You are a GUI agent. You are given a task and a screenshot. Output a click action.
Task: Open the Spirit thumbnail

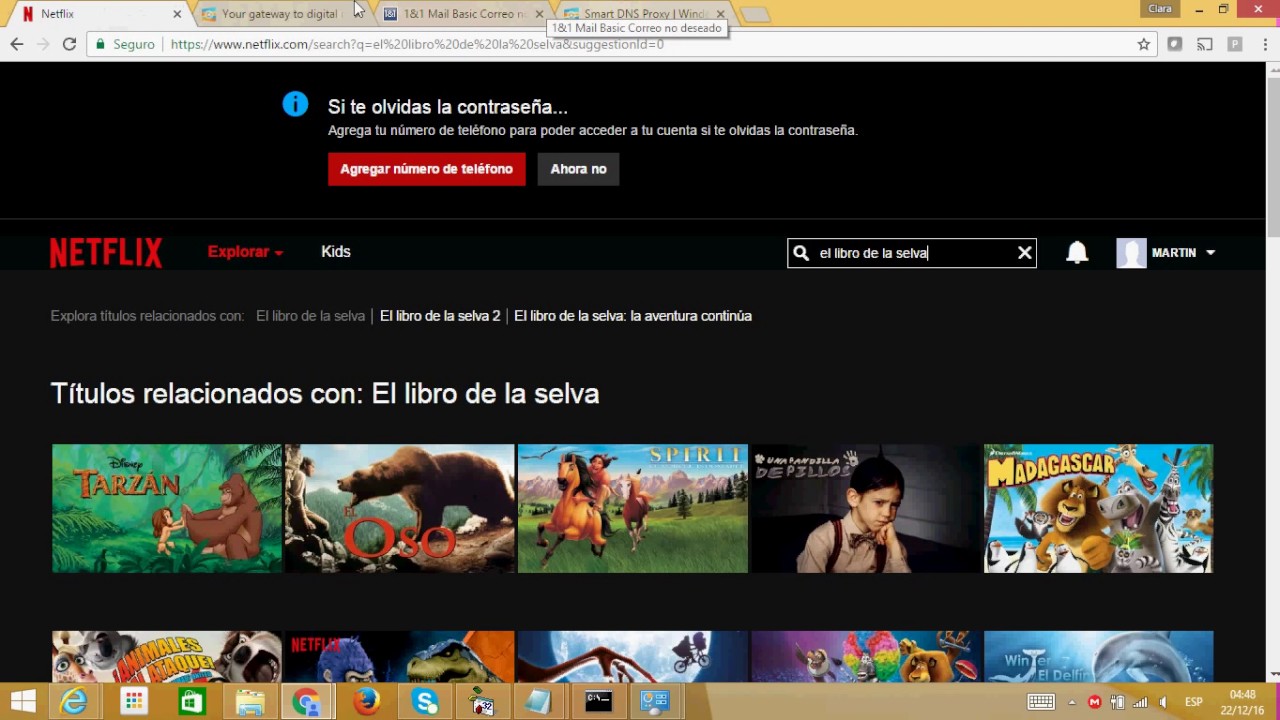pos(633,508)
